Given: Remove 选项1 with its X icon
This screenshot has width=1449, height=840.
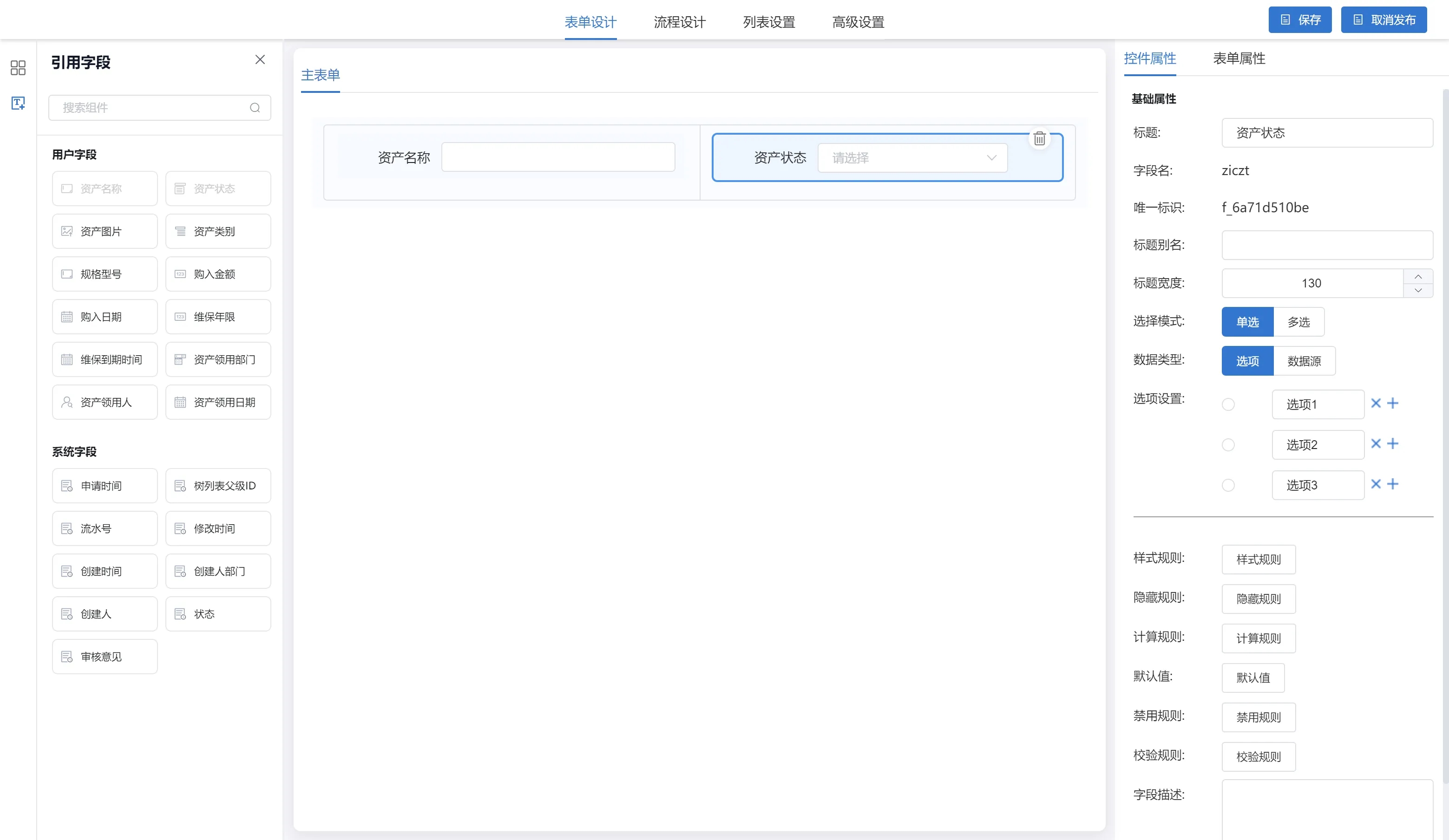Looking at the screenshot, I should [x=1376, y=404].
